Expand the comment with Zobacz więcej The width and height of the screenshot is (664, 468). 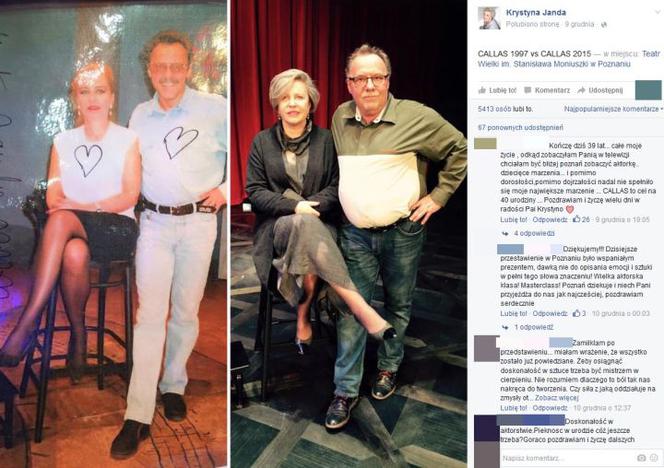coord(556,398)
